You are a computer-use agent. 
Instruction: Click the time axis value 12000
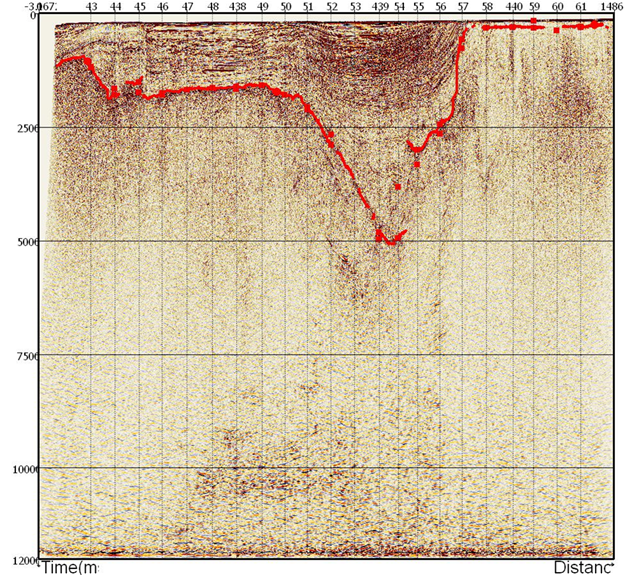(x=24, y=561)
